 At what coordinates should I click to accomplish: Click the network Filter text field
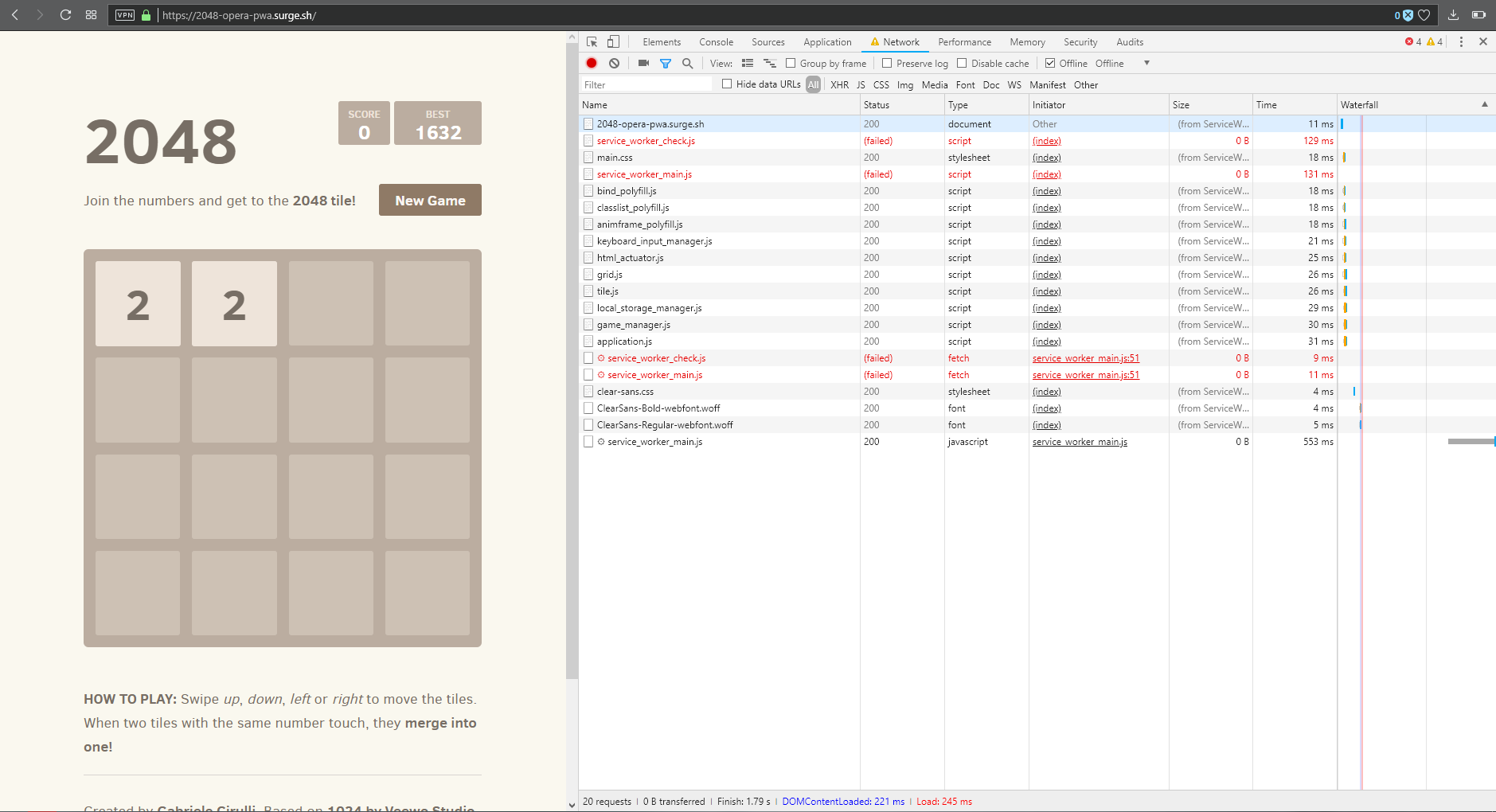(x=646, y=85)
